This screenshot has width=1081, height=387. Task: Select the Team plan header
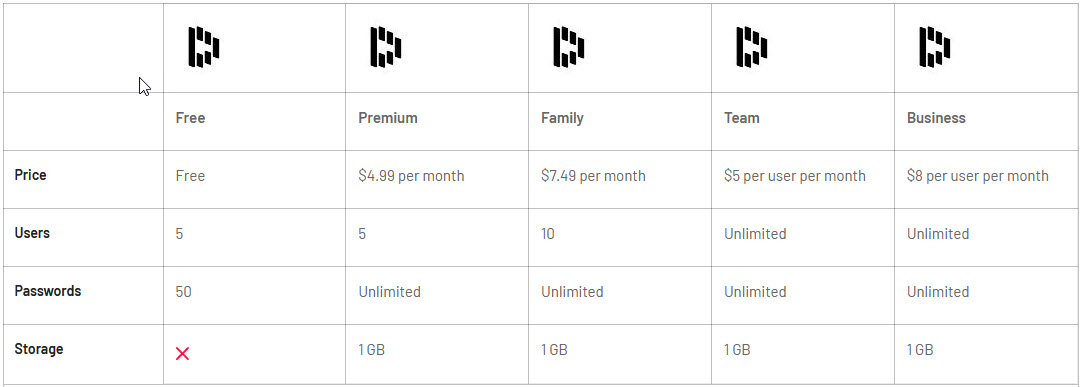coord(742,118)
